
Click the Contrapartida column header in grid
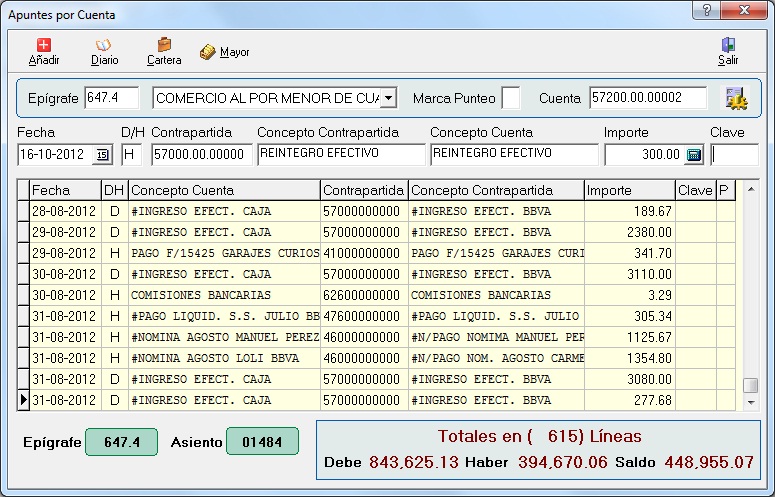pyautogui.click(x=364, y=190)
